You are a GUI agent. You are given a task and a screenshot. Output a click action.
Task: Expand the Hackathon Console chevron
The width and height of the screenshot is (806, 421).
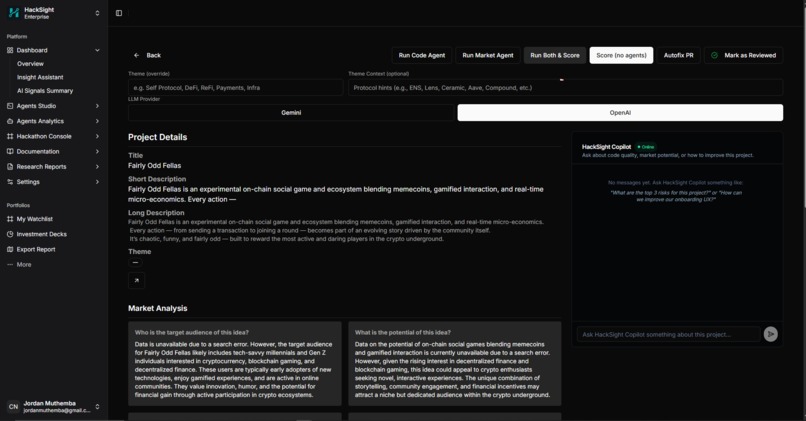tap(97, 136)
